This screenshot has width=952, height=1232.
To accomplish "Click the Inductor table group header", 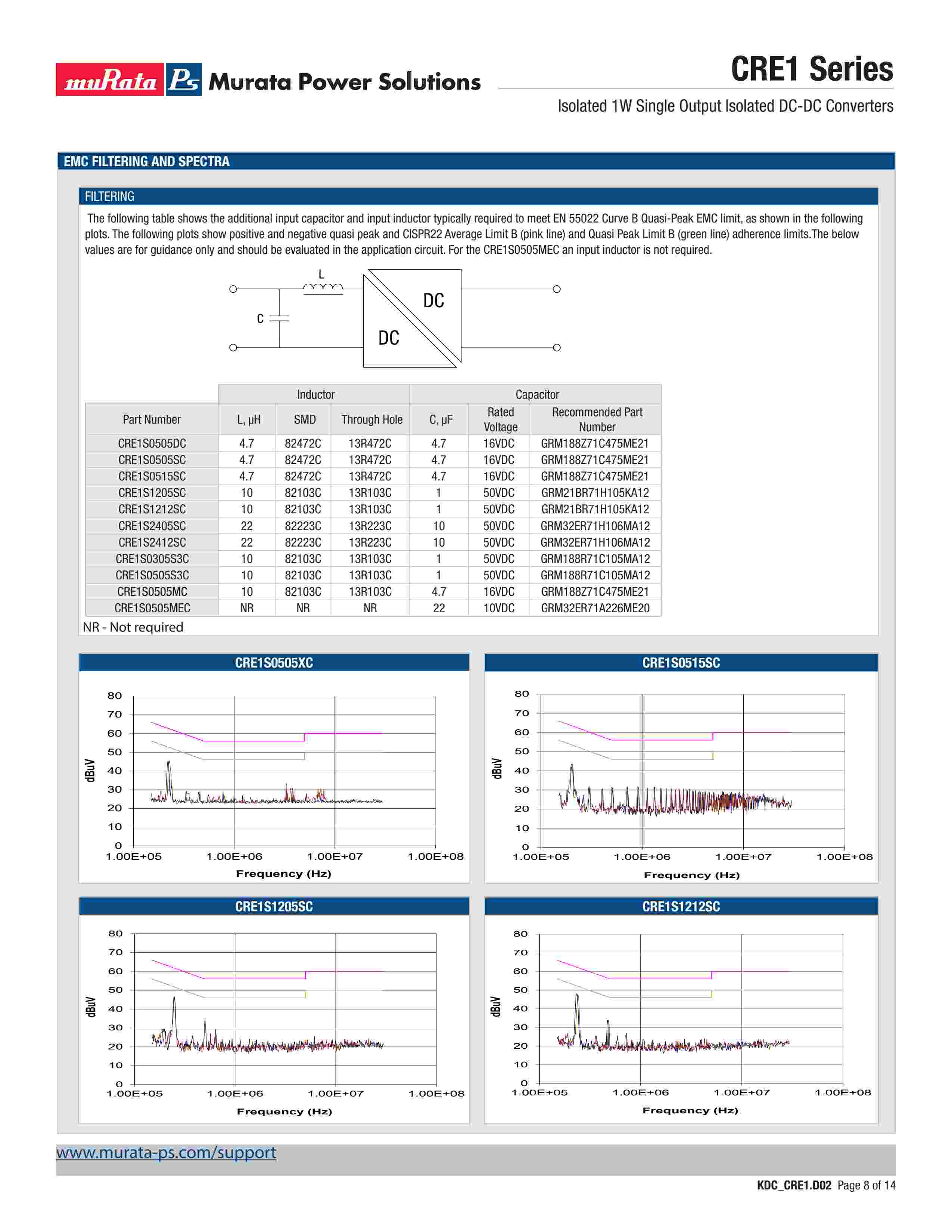I will (315, 394).
